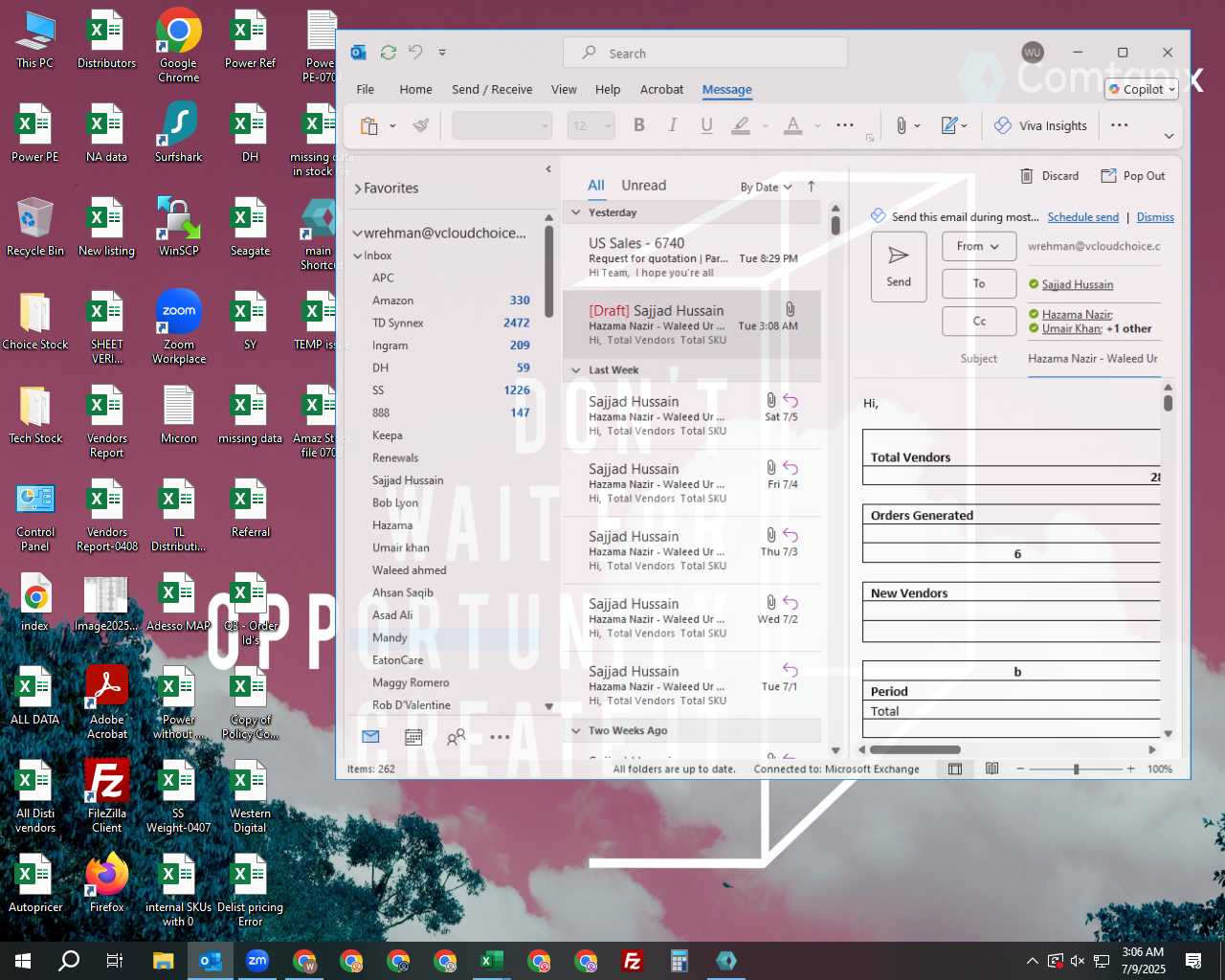This screenshot has height=980, width=1225.
Task: Open FileZilla Client desktop icon
Action: tap(107, 795)
